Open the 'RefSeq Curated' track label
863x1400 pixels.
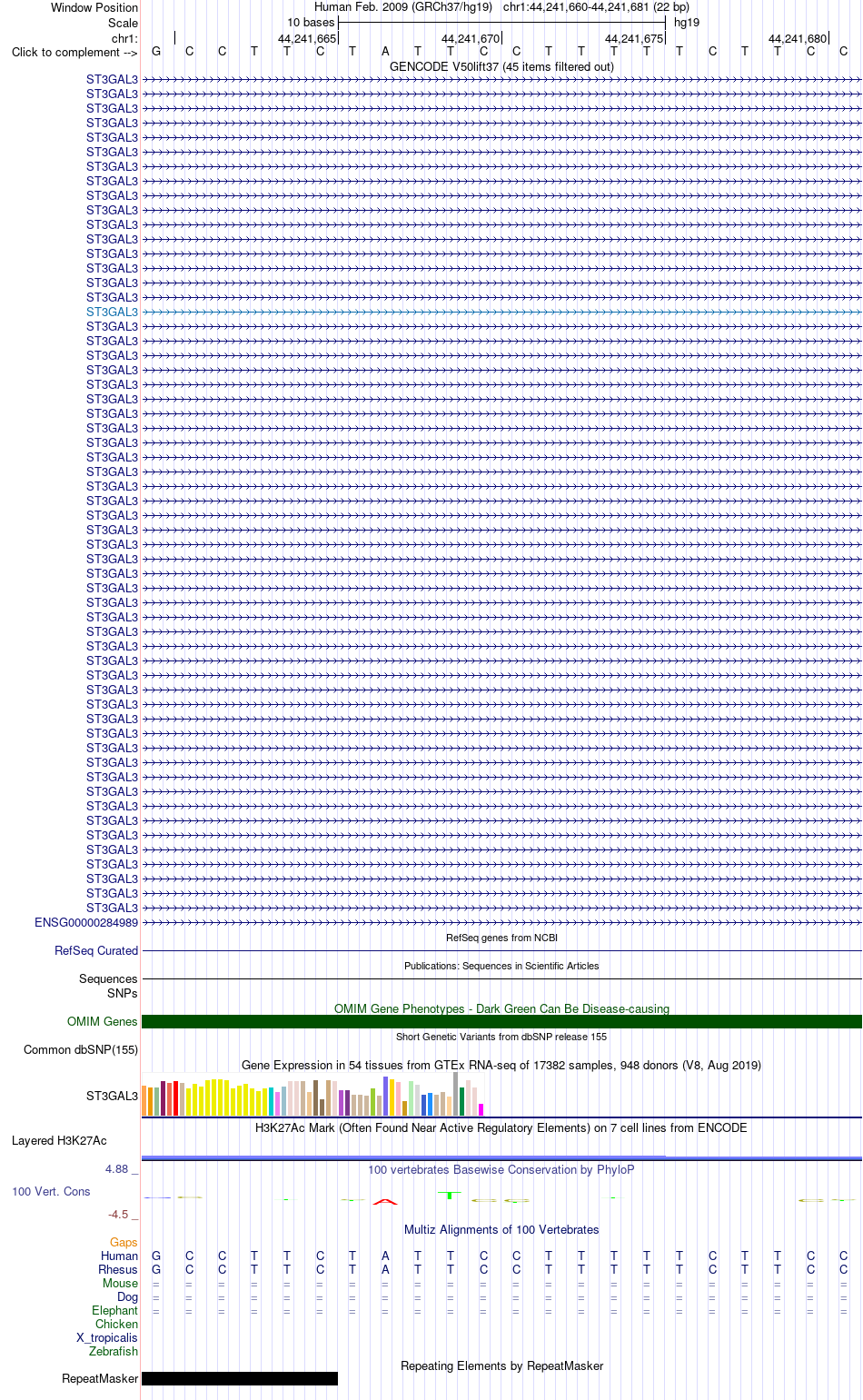point(96,950)
